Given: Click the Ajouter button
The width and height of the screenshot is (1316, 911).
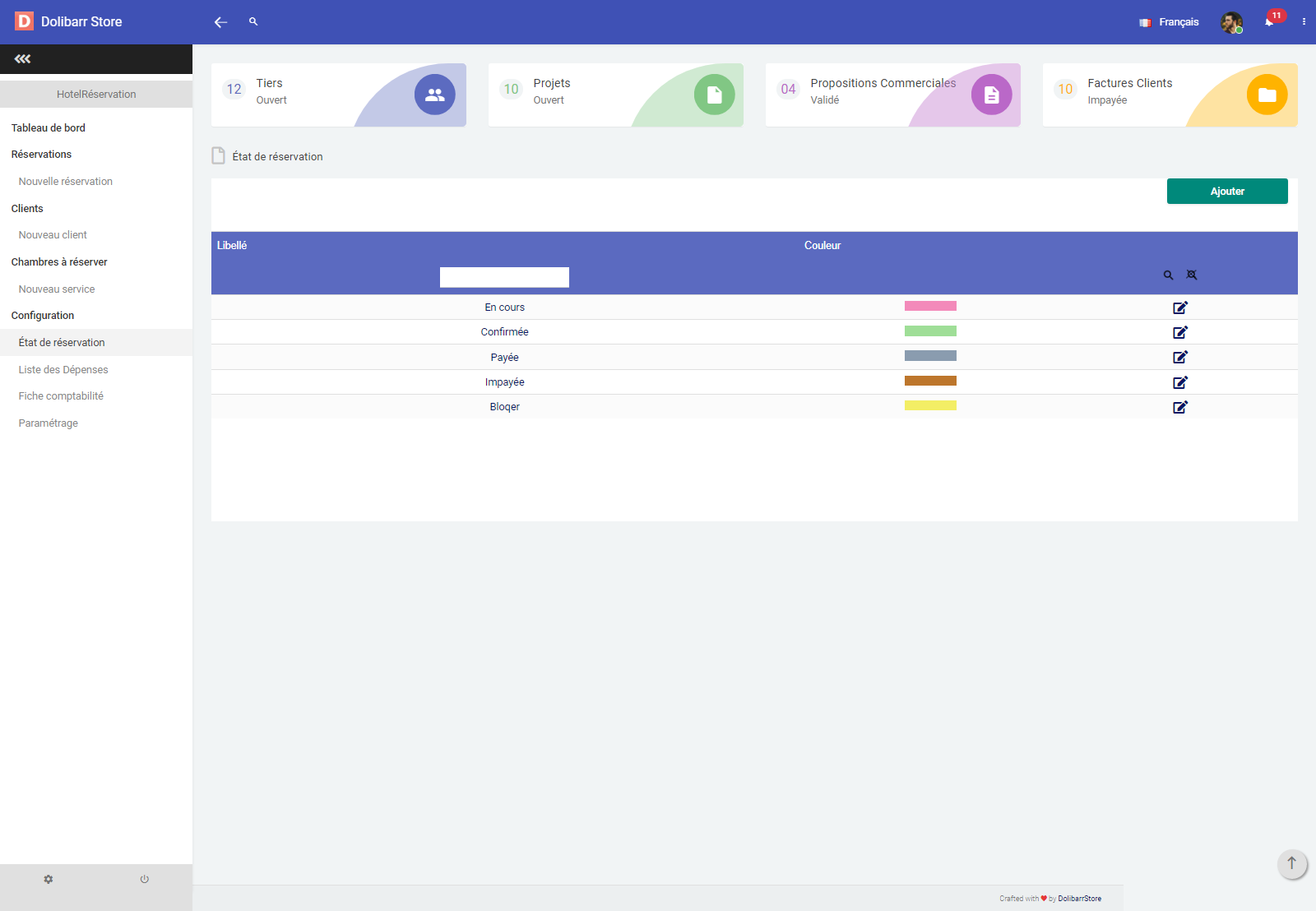Looking at the screenshot, I should pos(1227,191).
